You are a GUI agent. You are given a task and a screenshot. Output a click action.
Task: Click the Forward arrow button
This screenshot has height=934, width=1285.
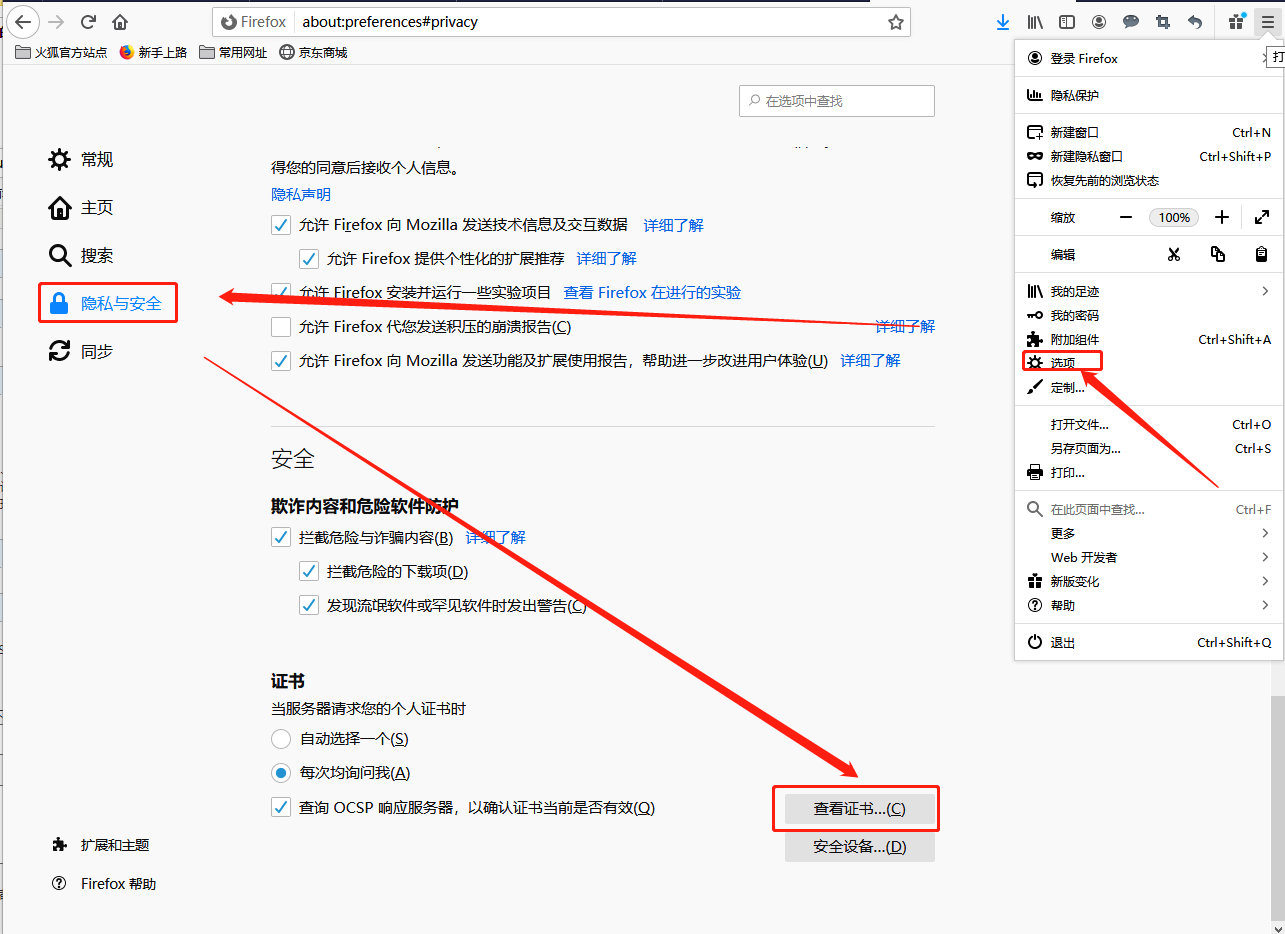[x=56, y=21]
